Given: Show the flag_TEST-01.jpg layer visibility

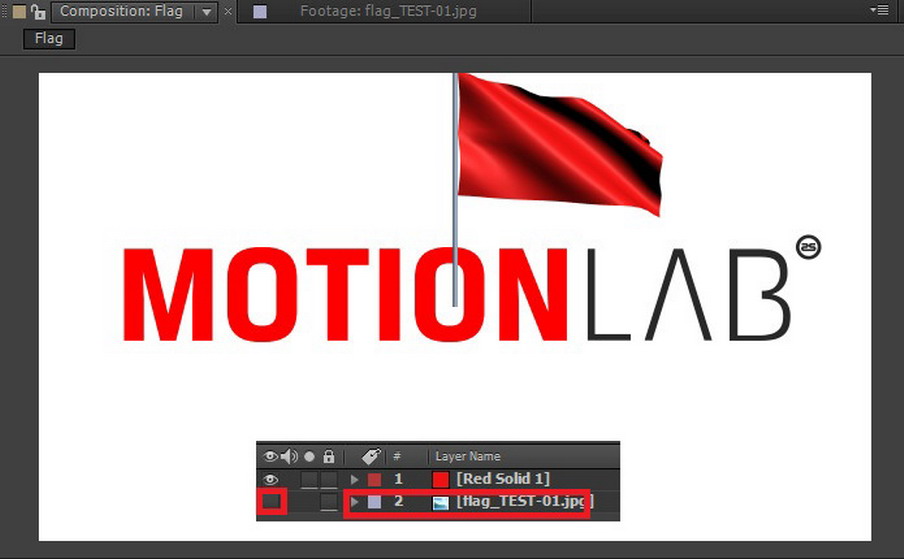Looking at the screenshot, I should (x=272, y=501).
